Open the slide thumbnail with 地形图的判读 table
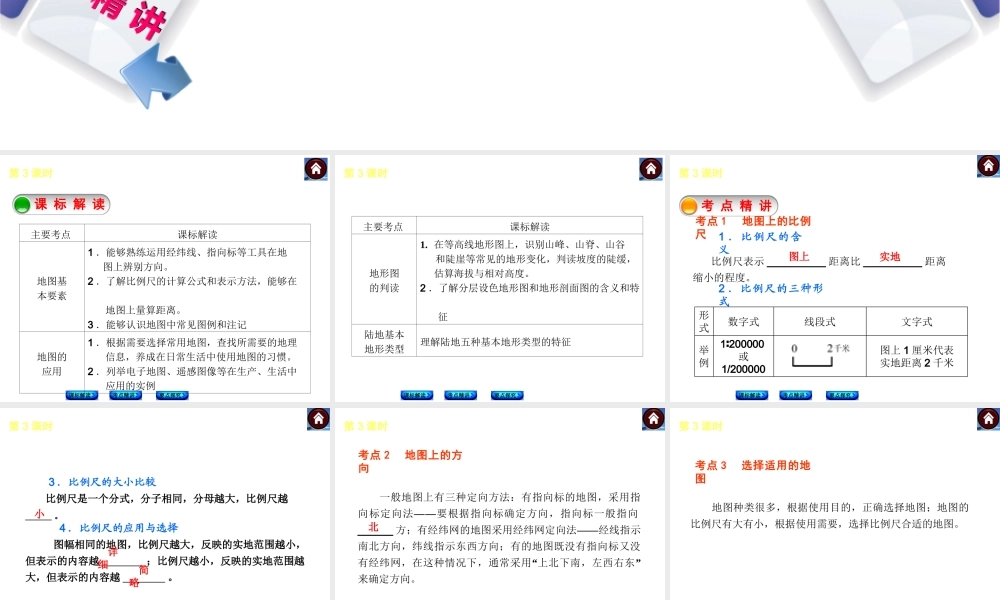 pyautogui.click(x=500, y=278)
